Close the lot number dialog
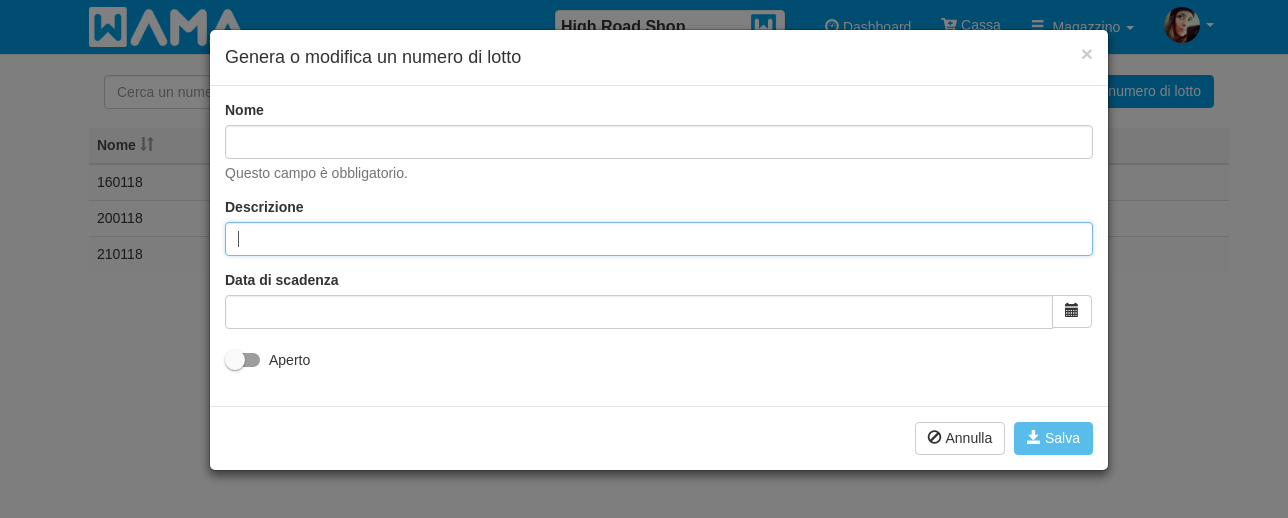The width and height of the screenshot is (1288, 518). click(1086, 54)
